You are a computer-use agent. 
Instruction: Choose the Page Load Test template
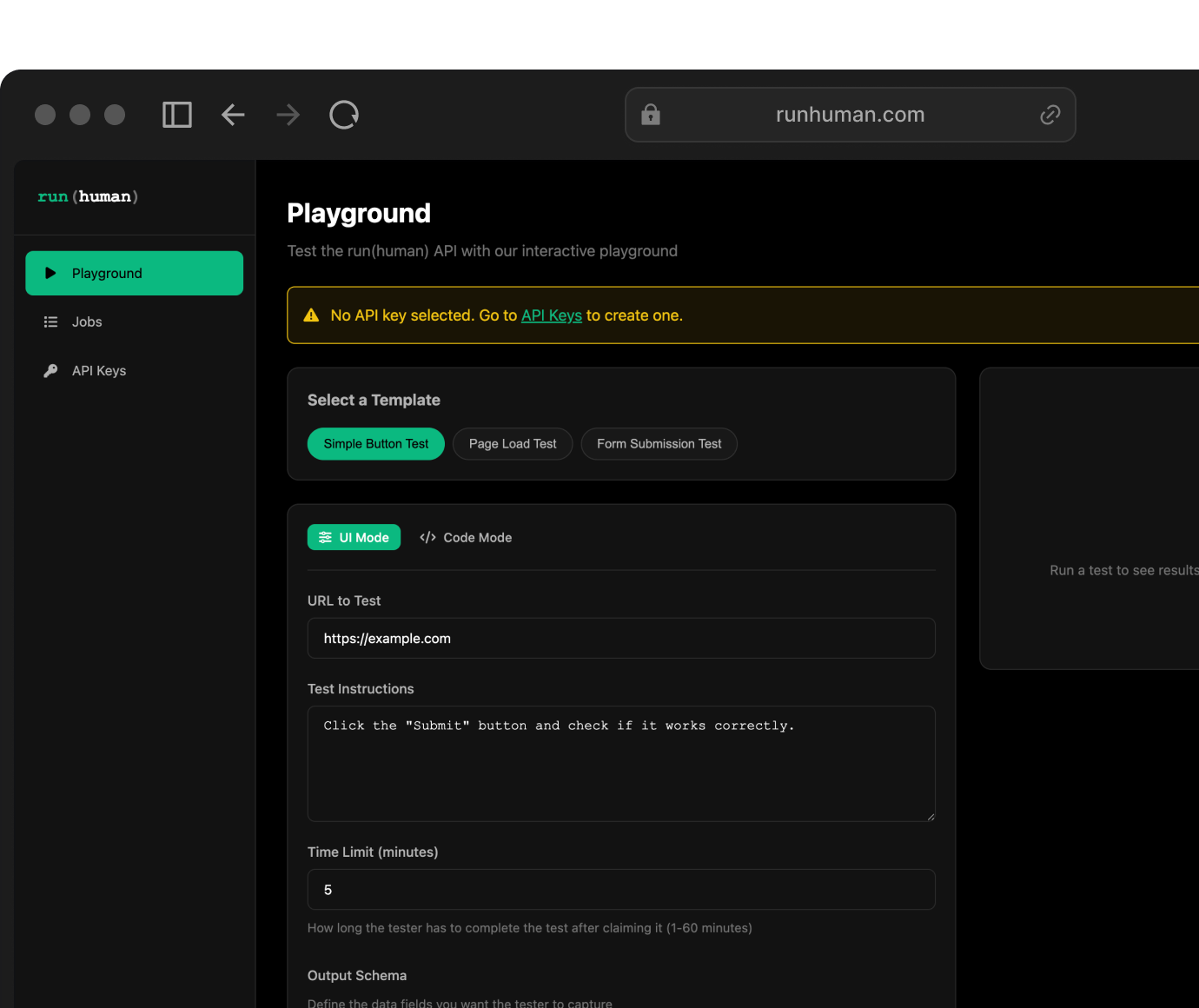[513, 444]
